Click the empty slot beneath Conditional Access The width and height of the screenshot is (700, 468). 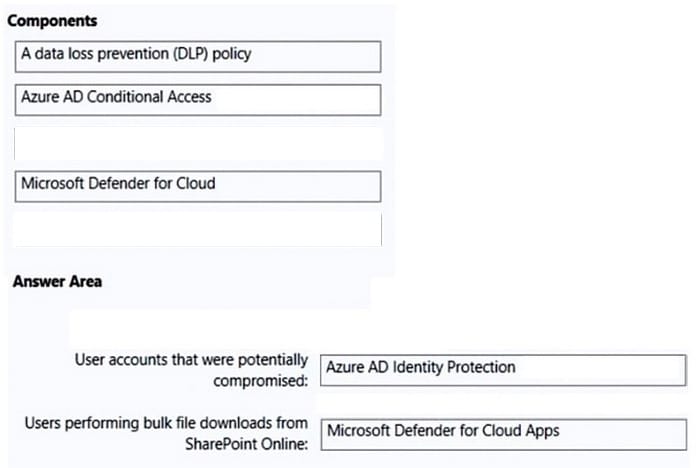(x=198, y=143)
